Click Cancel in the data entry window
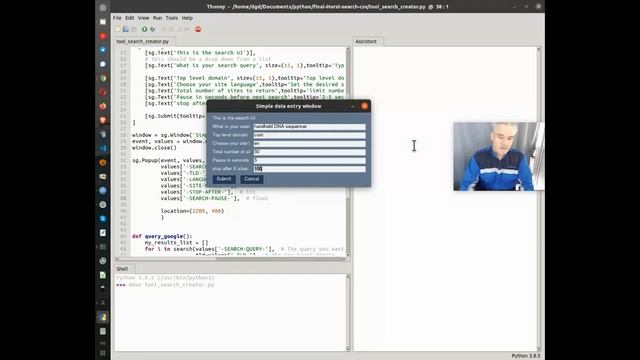Viewport: 640px width, 360px height. pyautogui.click(x=251, y=179)
